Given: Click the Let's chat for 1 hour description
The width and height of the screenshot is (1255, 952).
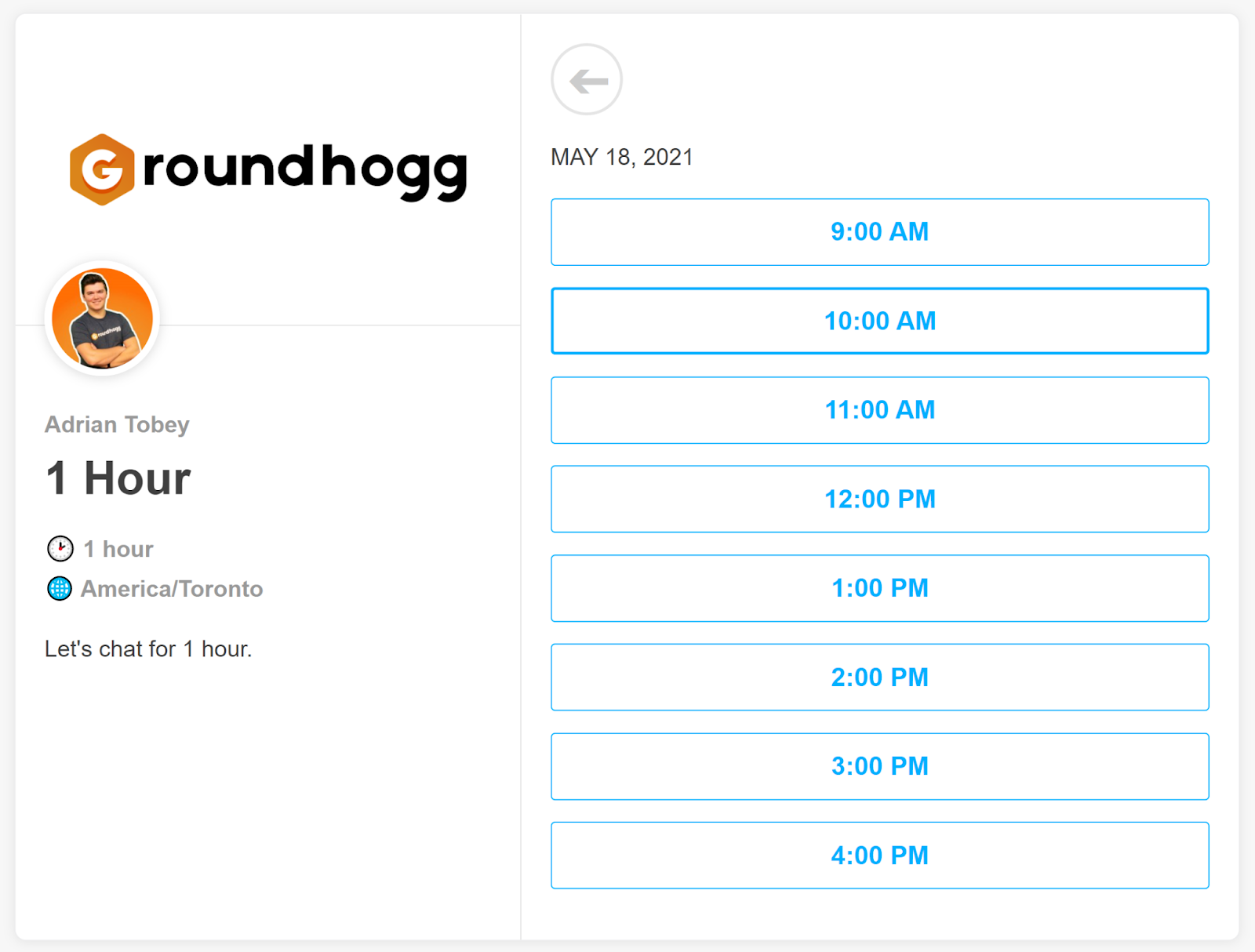Looking at the screenshot, I should pyautogui.click(x=148, y=649).
